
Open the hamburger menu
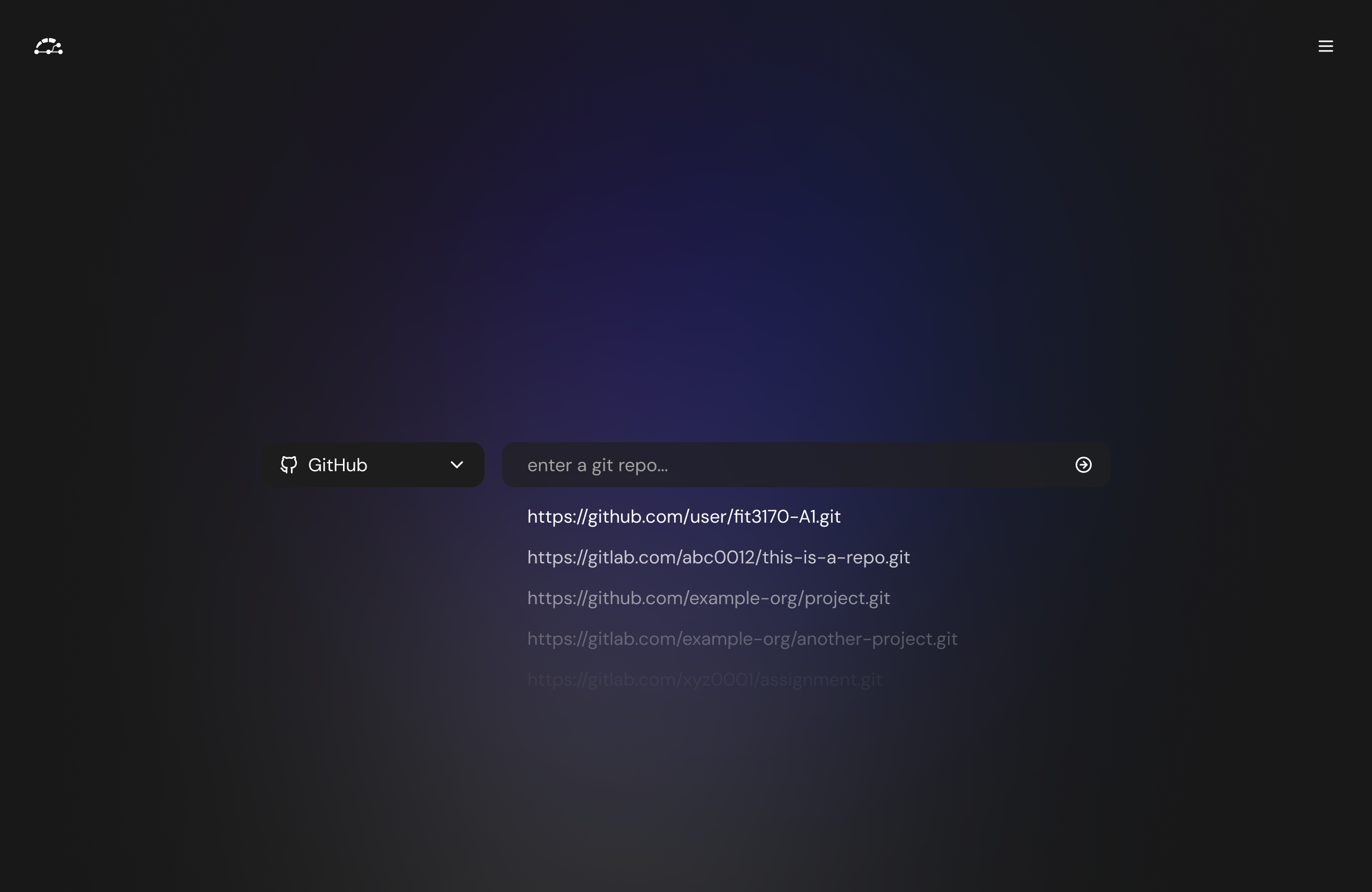pos(1325,46)
